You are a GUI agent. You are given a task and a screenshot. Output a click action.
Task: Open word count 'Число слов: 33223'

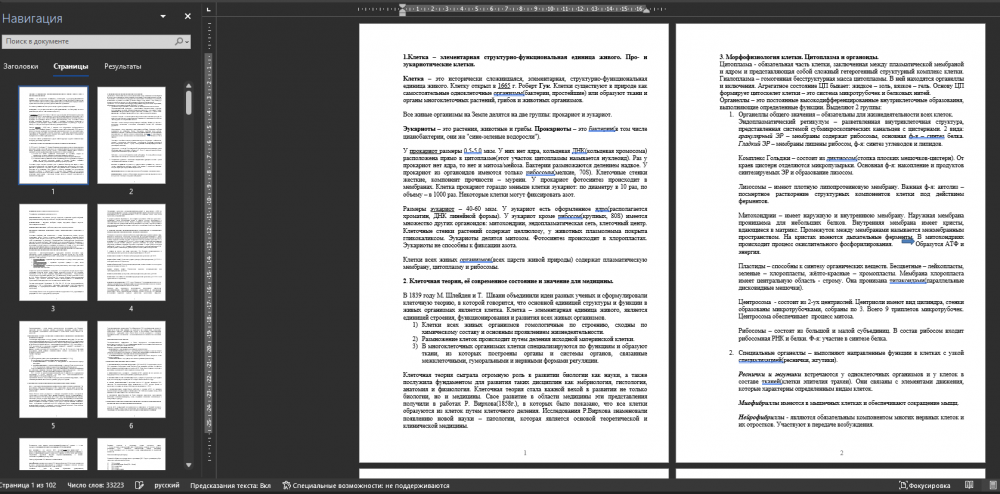pyautogui.click(x=96, y=486)
